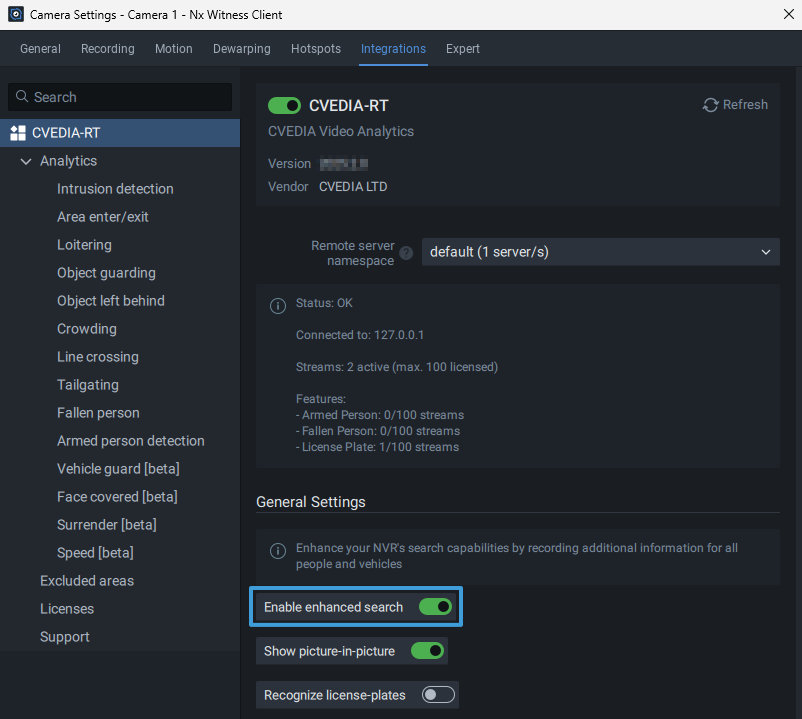Toggle the CVEDIA-RT plugin switch off
This screenshot has width=802, height=719.
coord(285,105)
